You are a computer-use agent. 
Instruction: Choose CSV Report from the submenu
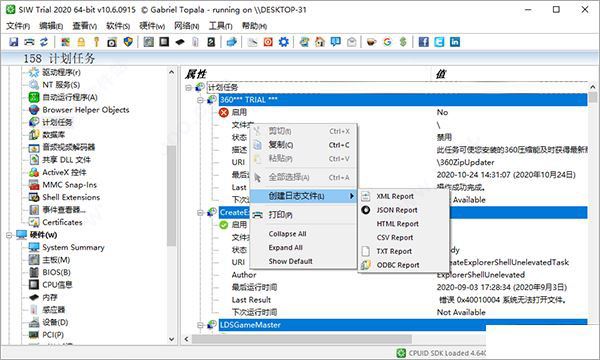[404, 238]
